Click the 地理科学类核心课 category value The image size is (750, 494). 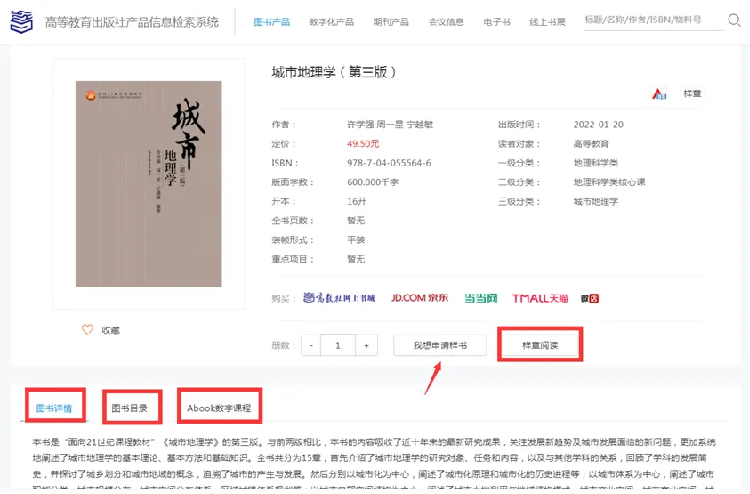609,182
